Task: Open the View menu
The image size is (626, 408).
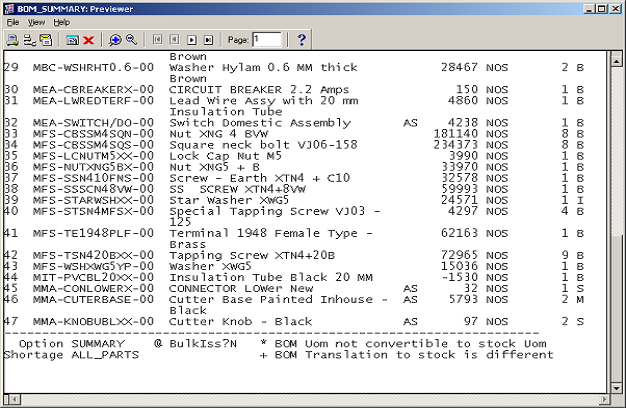Action: (x=36, y=21)
